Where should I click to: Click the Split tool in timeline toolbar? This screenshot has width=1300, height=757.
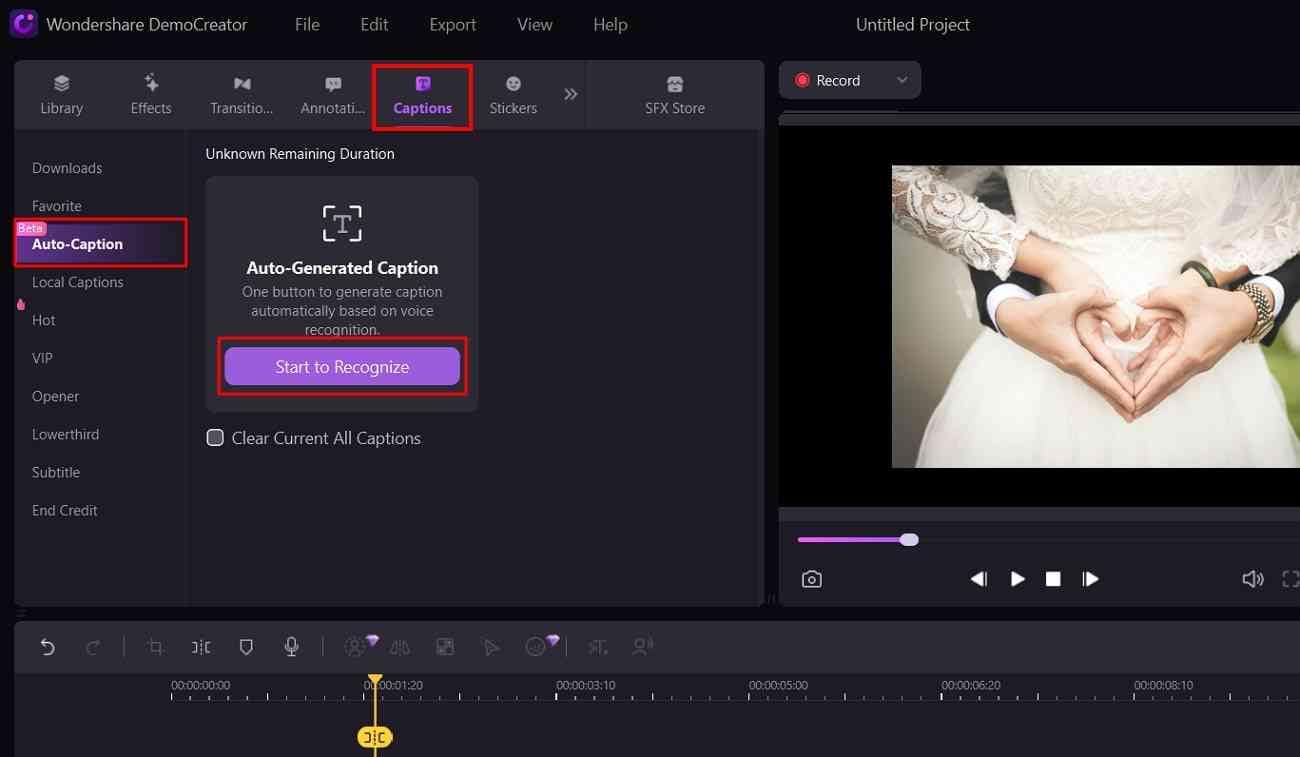201,647
